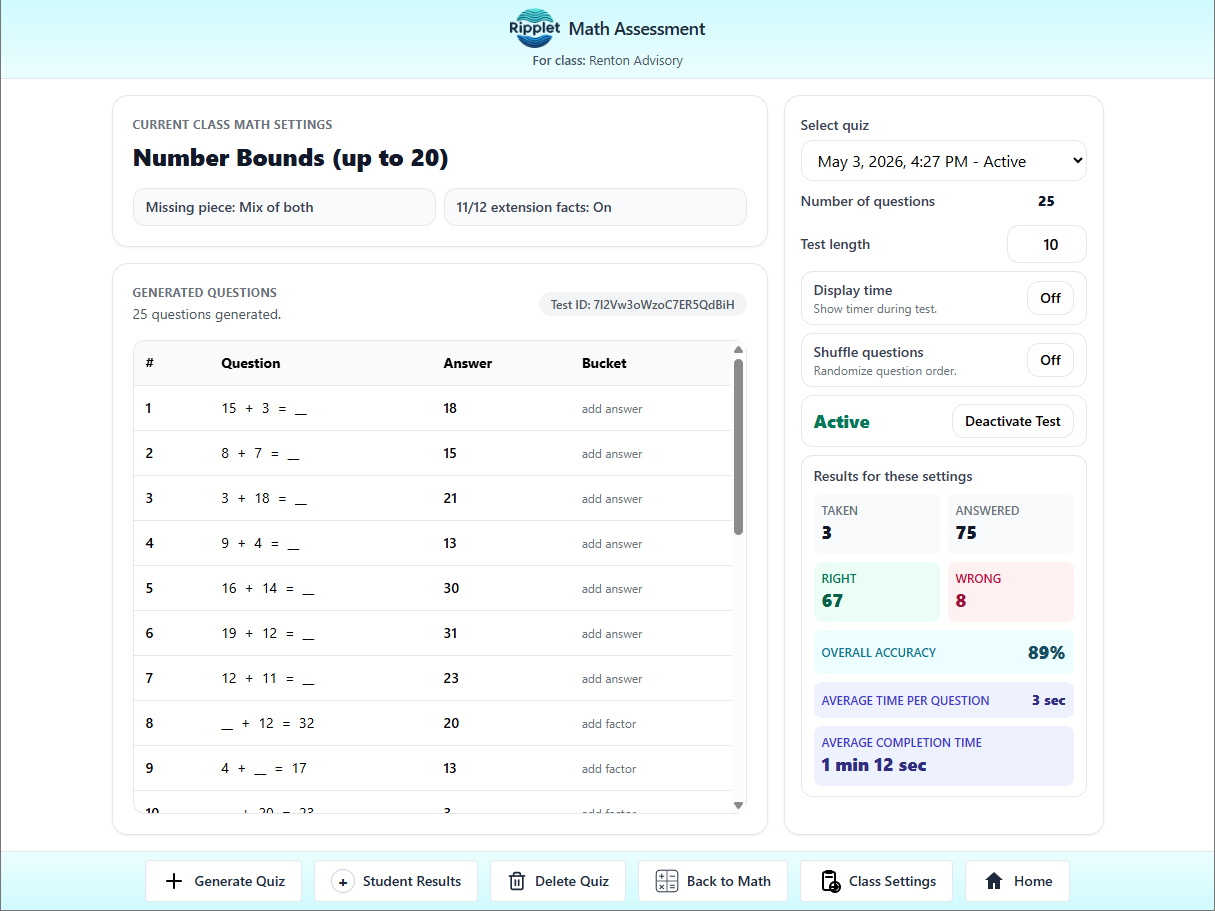
Task: Click the TAKEN 3 stat card
Action: click(876, 524)
